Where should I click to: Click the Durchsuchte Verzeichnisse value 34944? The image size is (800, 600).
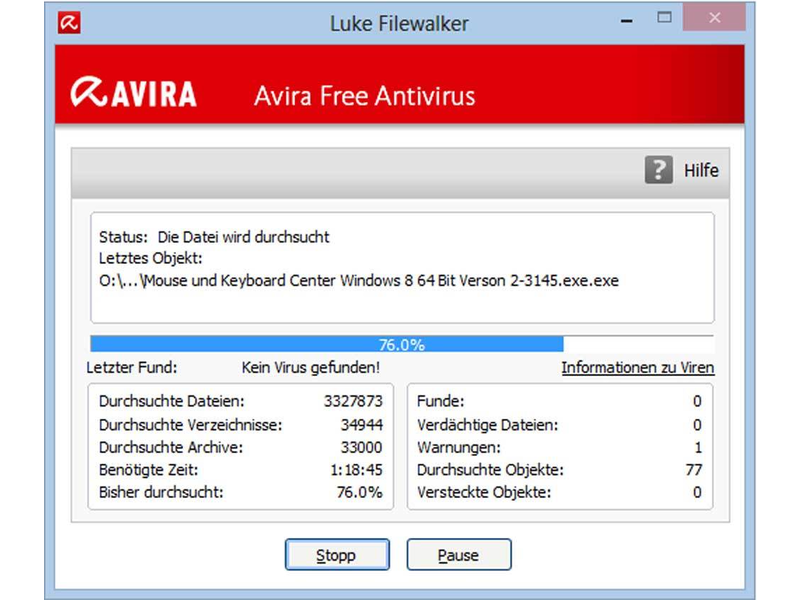click(362, 424)
